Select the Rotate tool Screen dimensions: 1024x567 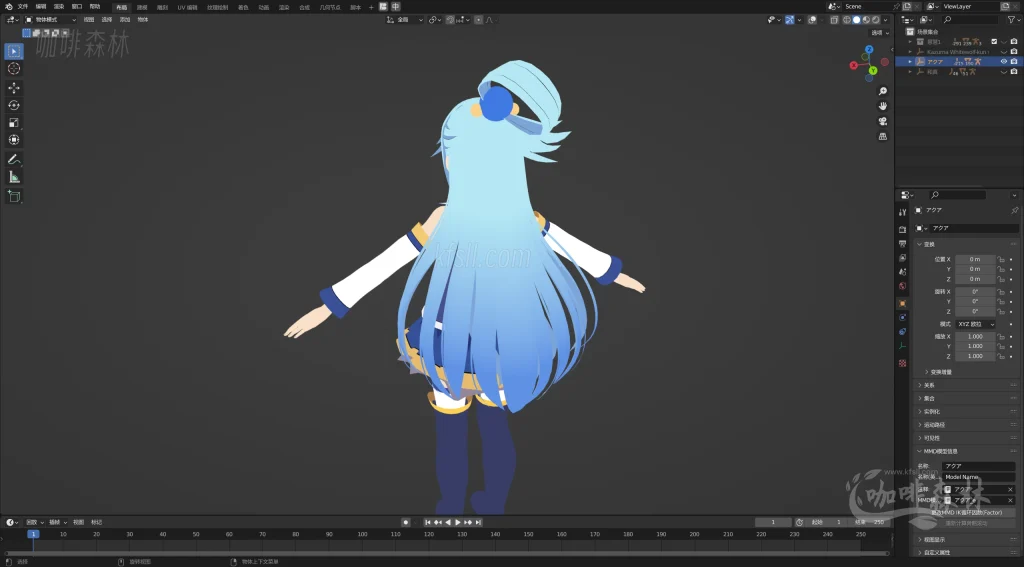click(x=14, y=105)
